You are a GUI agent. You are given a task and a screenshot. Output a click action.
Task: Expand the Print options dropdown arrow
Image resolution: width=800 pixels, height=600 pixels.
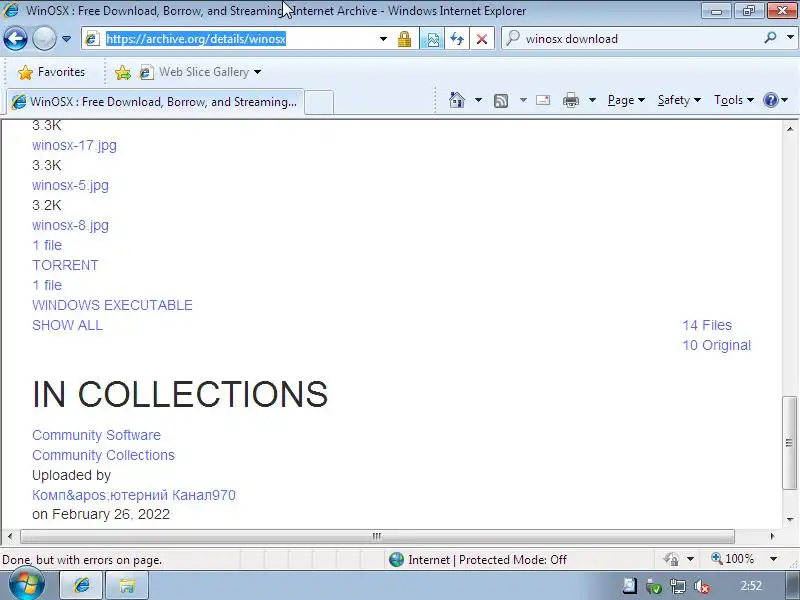[x=592, y=100]
